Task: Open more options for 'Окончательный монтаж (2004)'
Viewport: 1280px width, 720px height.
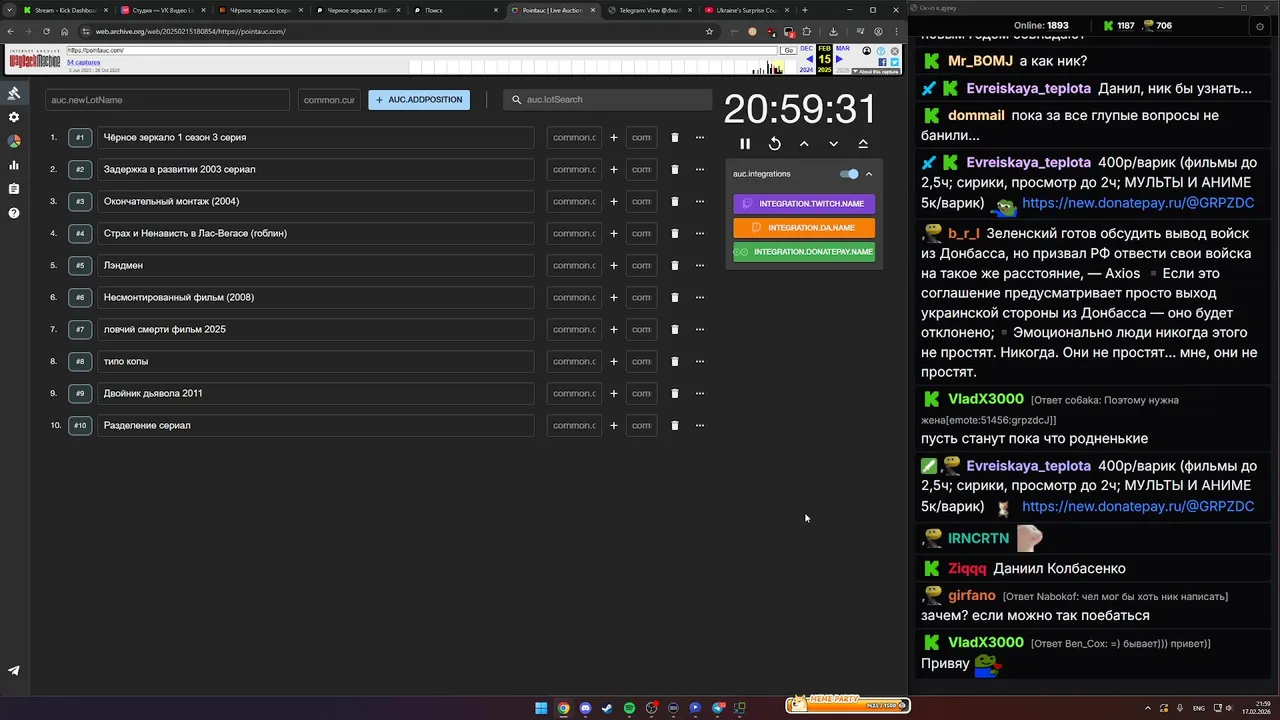Action: pos(700,201)
